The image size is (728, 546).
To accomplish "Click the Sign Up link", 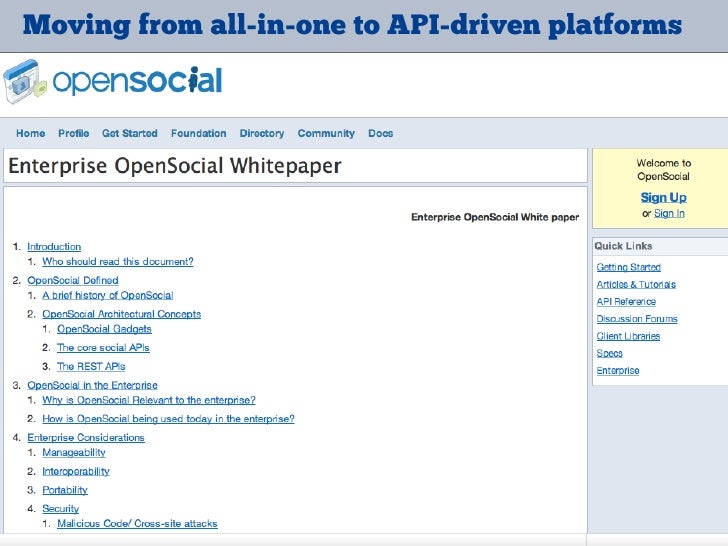I will [663, 197].
